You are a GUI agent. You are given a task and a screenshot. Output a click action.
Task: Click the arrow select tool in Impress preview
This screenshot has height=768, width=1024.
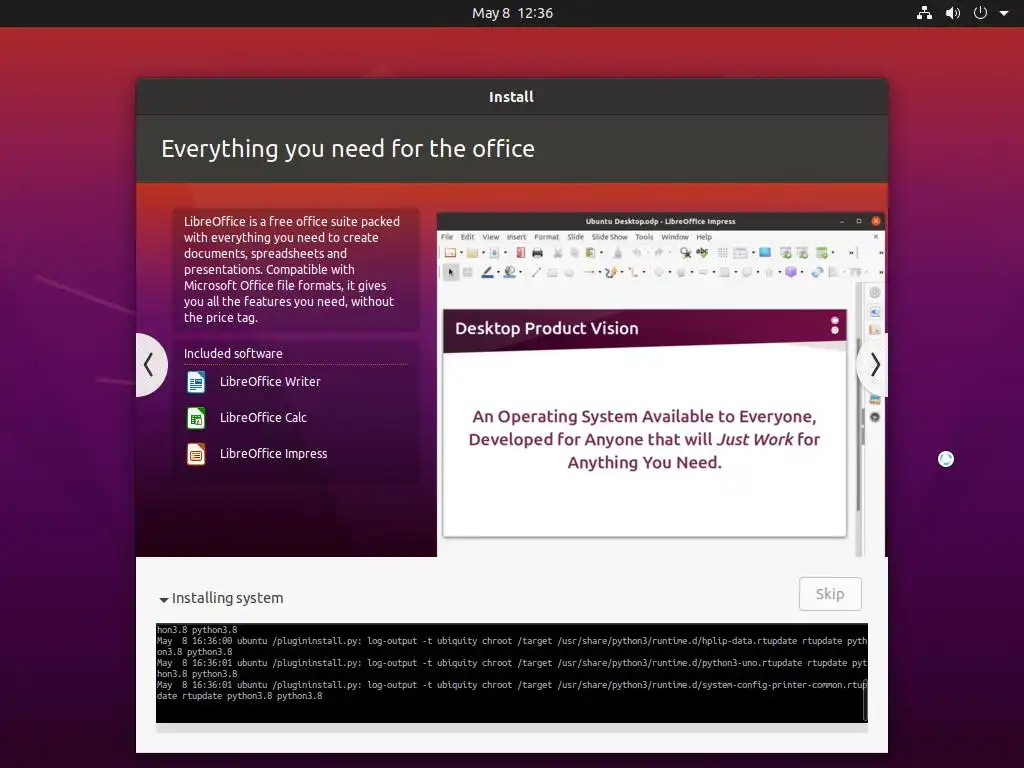pos(451,272)
